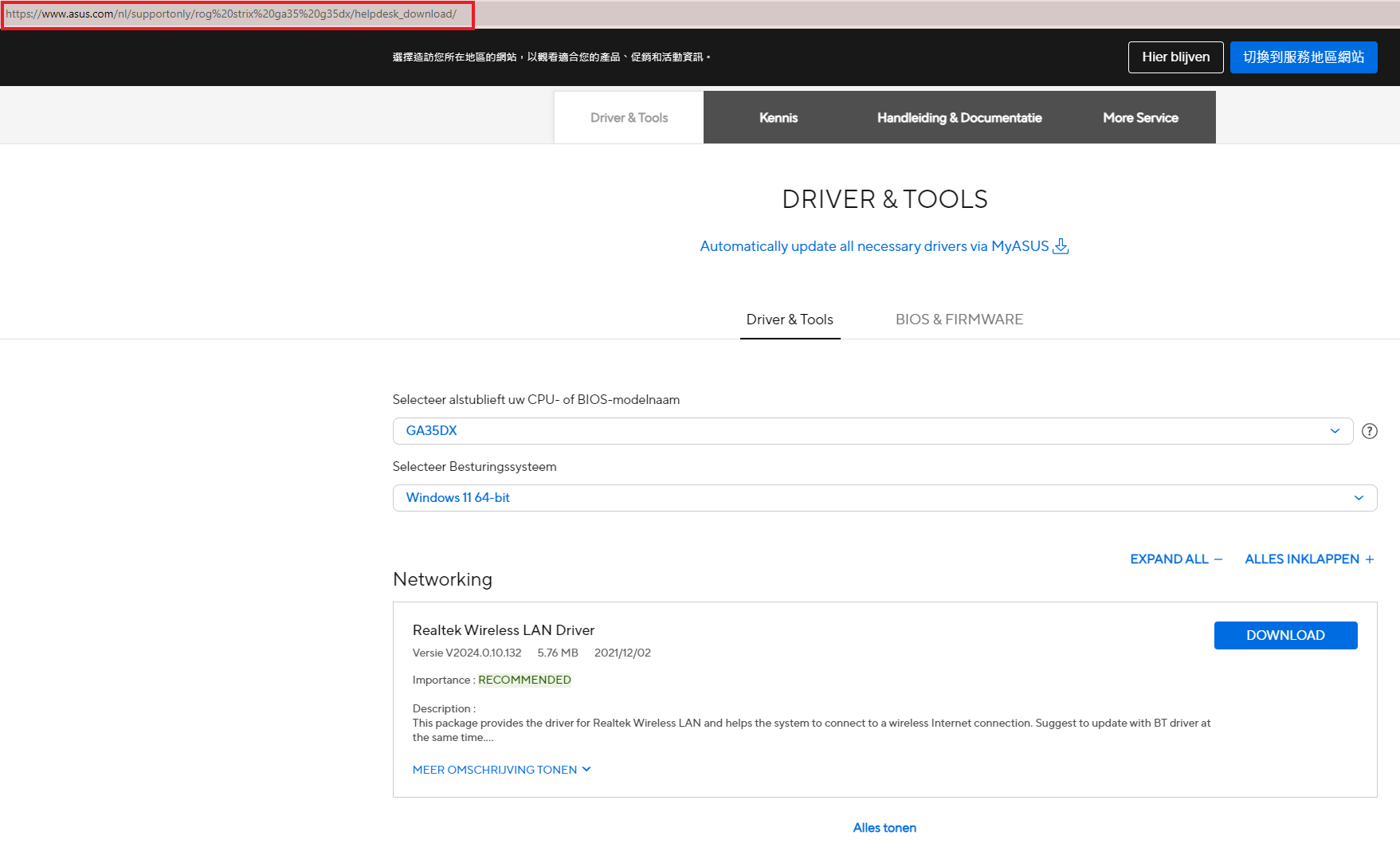Click the blue 切換到服務地區網站 button
Screen dimensions: 1400x851
(1304, 57)
